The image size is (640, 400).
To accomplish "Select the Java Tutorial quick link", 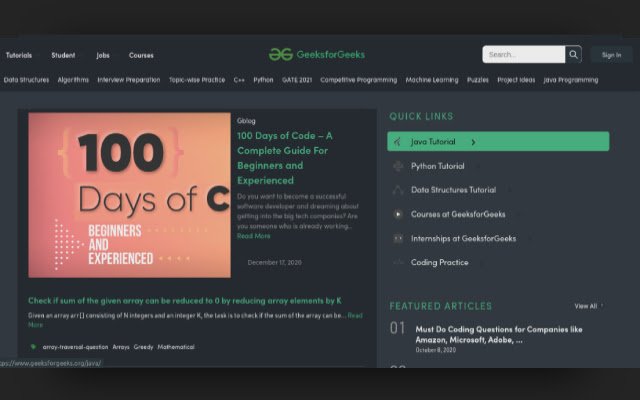I will point(498,142).
